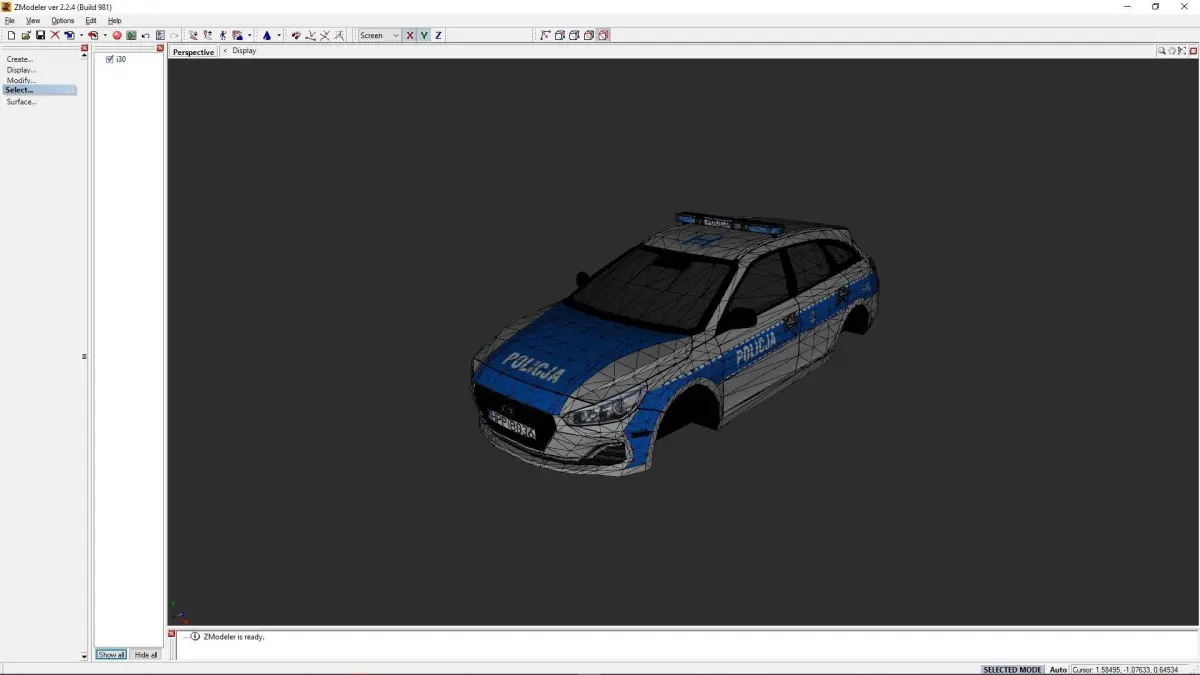Click the Save floppy disk icon
Screen dimensions: 1200x675
pyautogui.click(x=40, y=35)
